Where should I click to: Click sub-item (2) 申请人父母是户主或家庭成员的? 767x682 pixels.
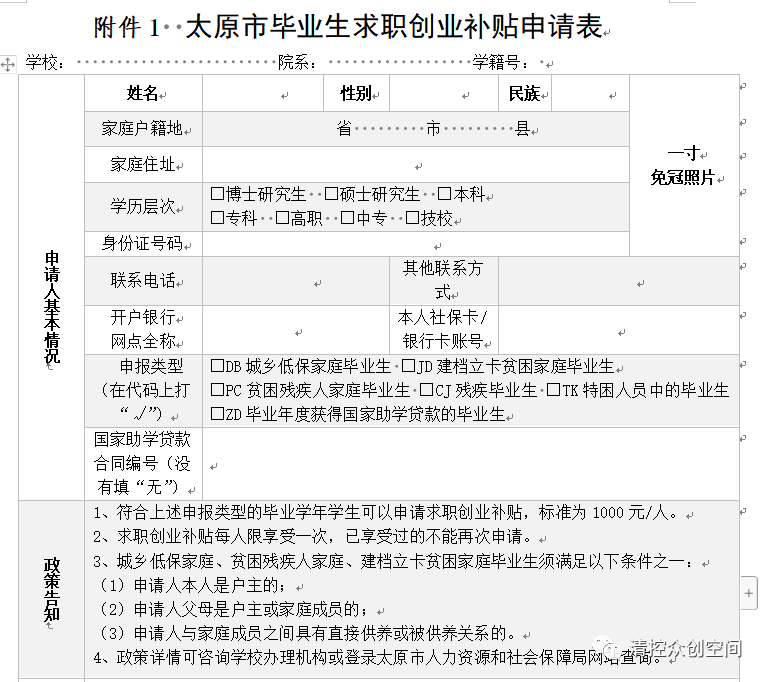coord(234,609)
